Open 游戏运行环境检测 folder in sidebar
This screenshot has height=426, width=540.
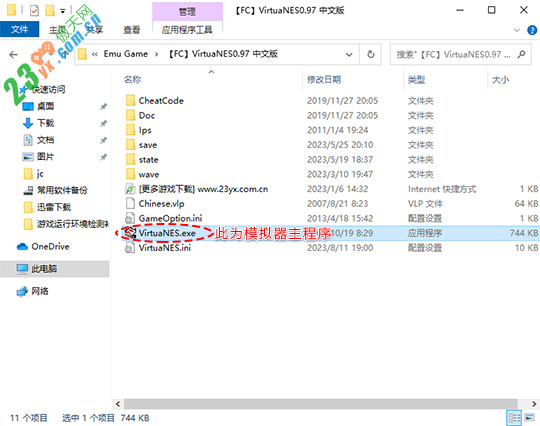(66, 224)
